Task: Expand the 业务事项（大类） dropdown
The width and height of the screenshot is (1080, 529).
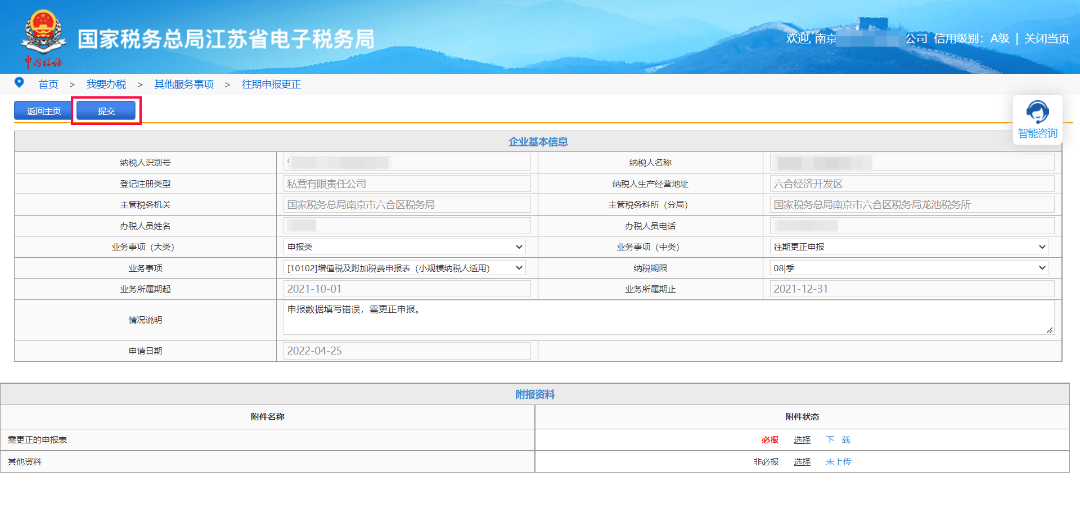Action: [405, 247]
